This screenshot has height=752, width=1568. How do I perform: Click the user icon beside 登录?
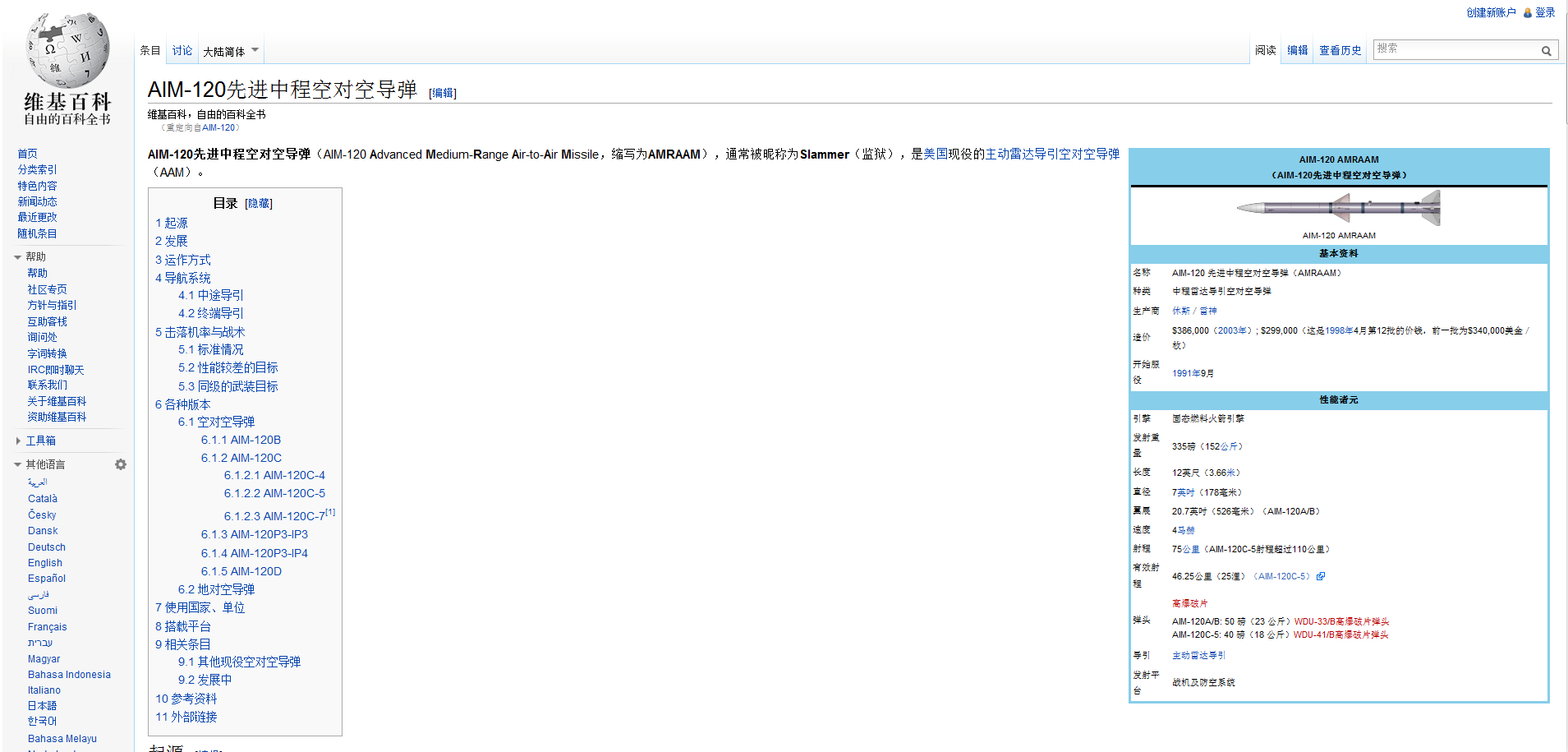pyautogui.click(x=1528, y=13)
